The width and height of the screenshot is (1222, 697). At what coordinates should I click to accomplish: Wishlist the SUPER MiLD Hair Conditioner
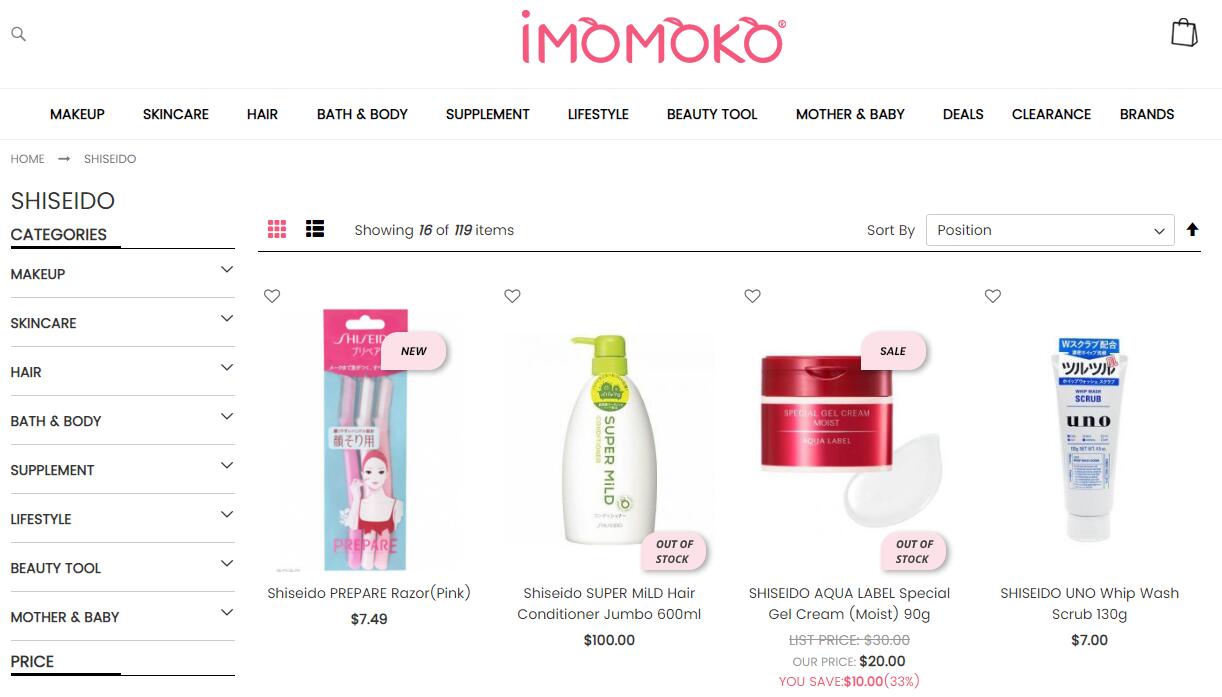click(x=512, y=296)
